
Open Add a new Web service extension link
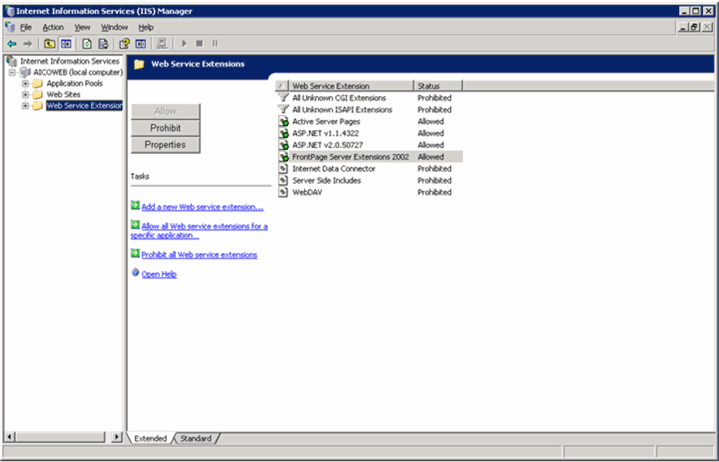tap(202, 207)
